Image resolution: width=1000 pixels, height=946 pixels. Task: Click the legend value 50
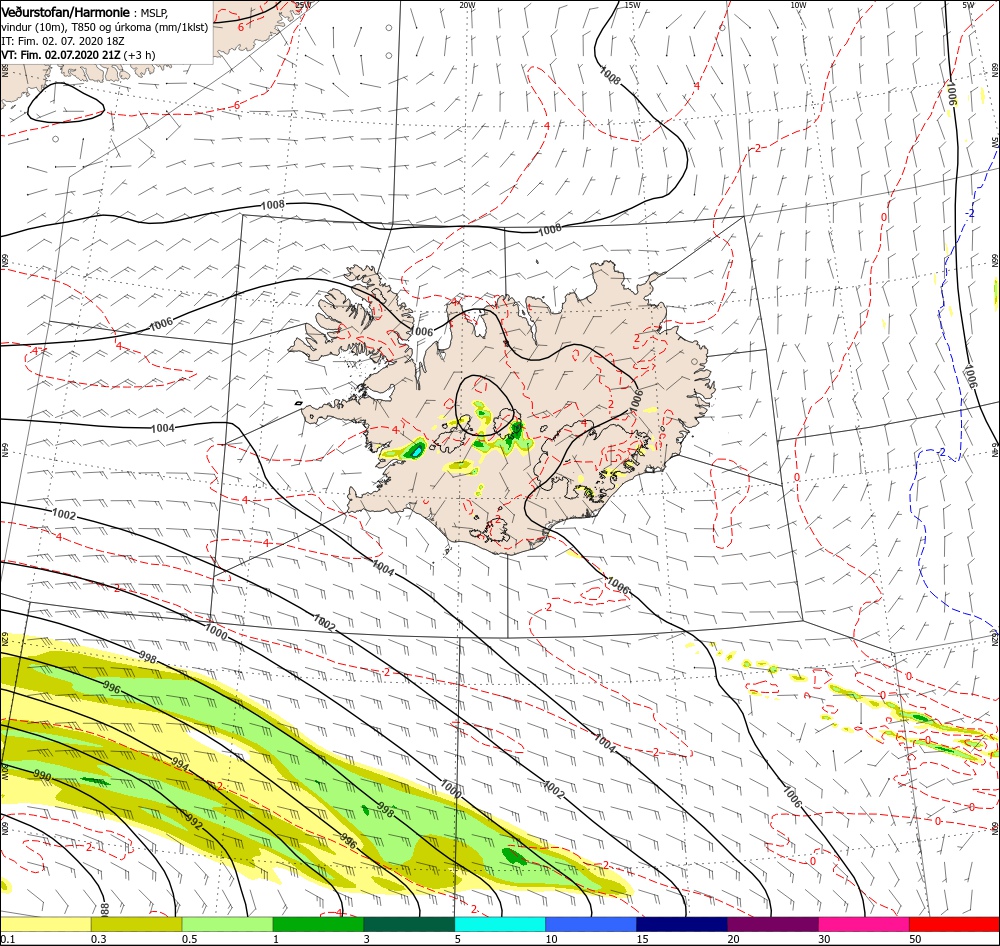tap(915, 939)
